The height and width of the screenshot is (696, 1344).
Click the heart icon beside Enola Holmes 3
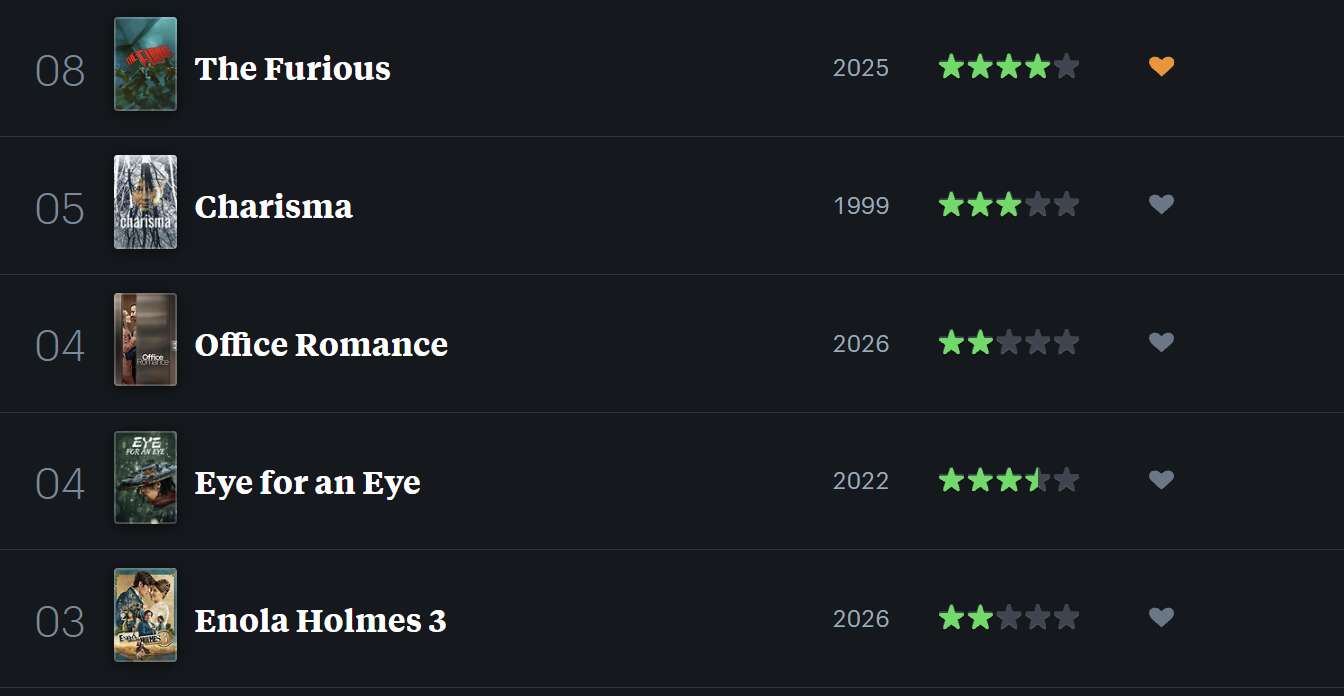[1161, 618]
